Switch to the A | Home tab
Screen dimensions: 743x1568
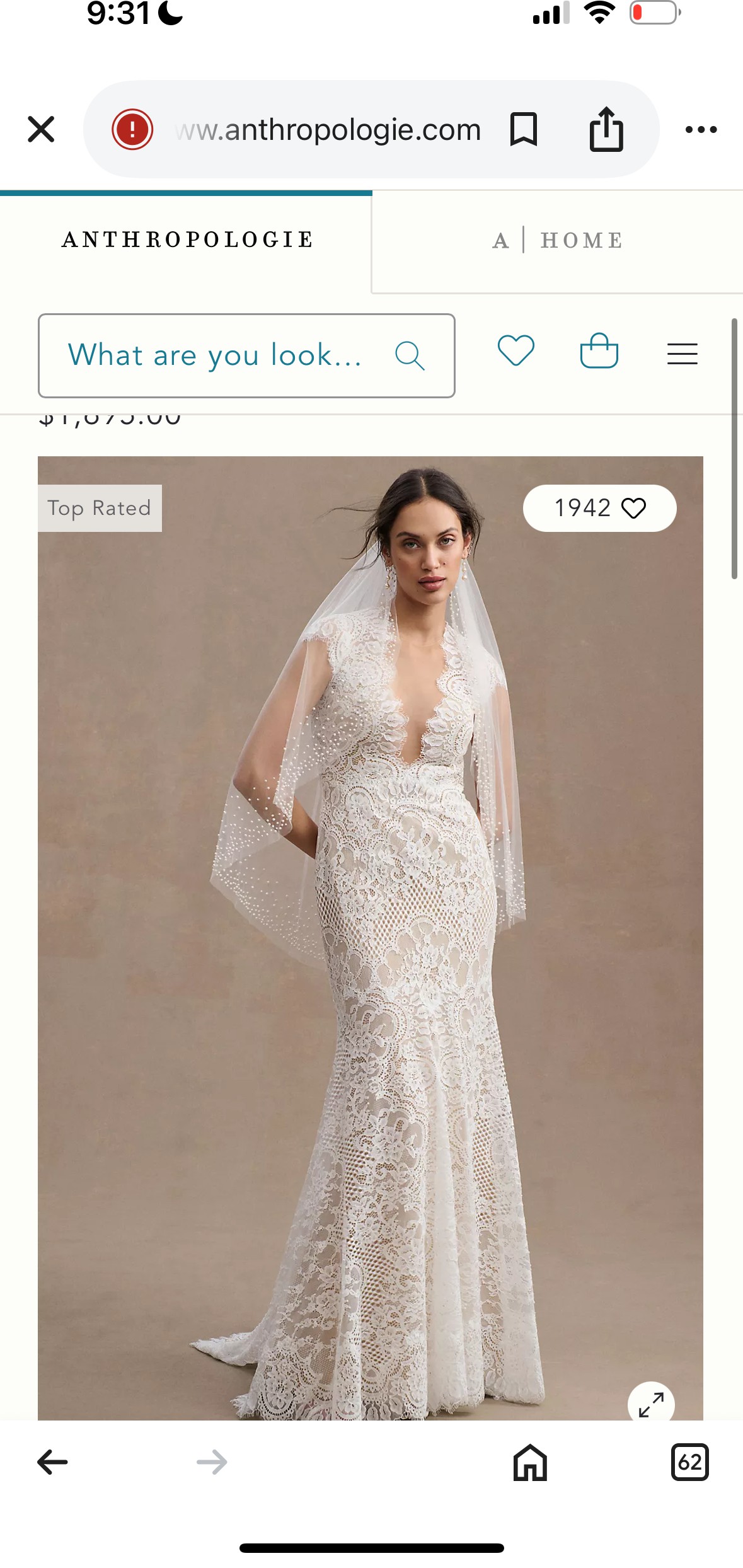click(558, 240)
